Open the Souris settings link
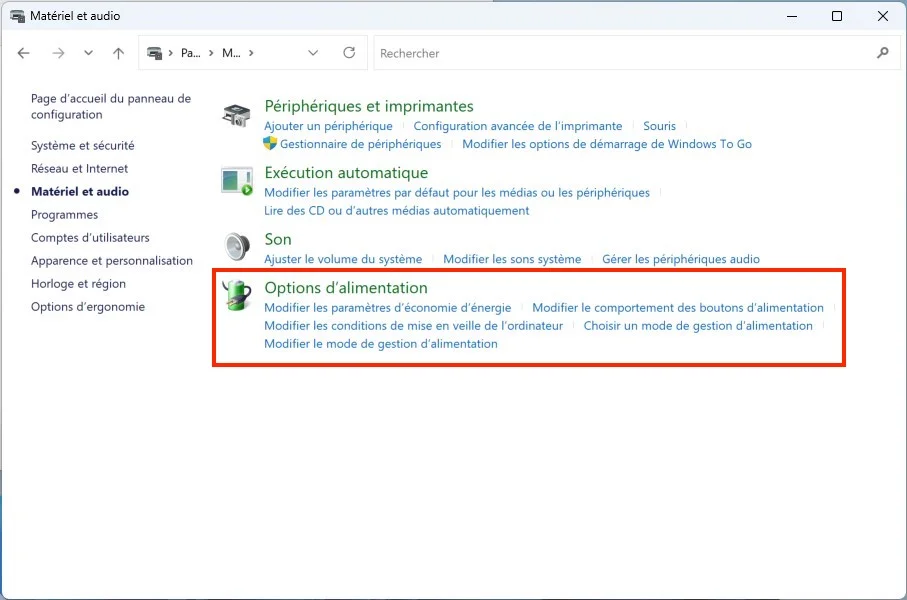The height and width of the screenshot is (600, 907). click(659, 126)
